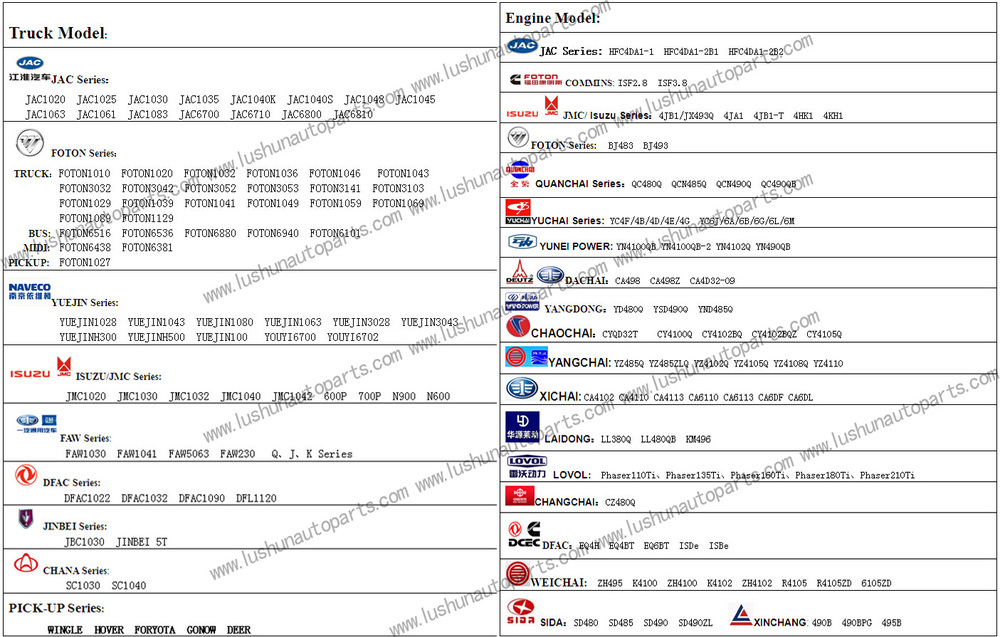This screenshot has width=1000, height=637.
Task: Click the YANGCHAI logo
Action: point(526,356)
